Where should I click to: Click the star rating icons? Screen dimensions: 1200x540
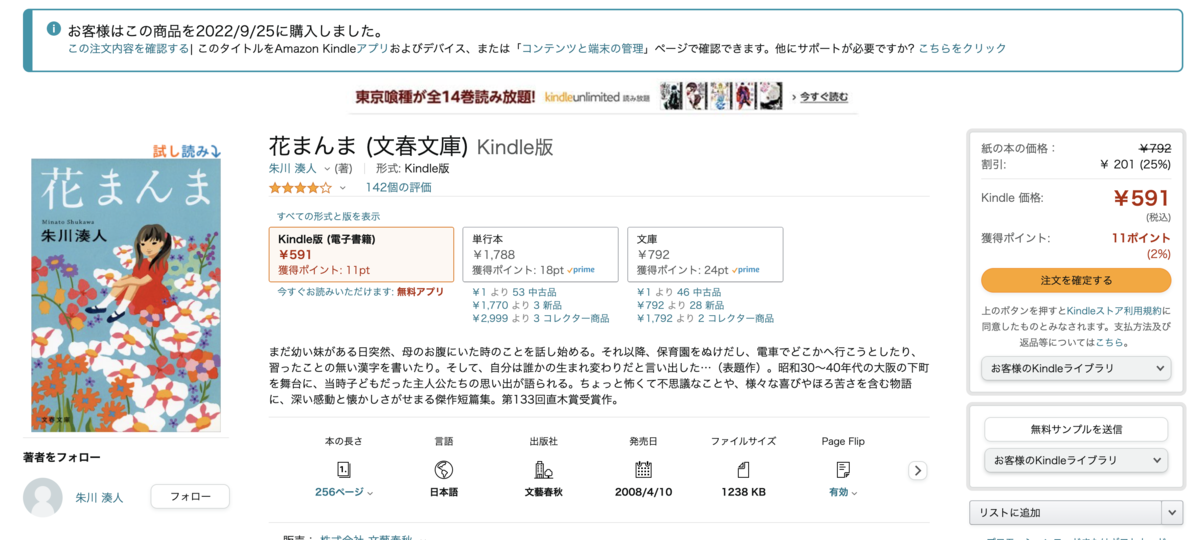[300, 187]
